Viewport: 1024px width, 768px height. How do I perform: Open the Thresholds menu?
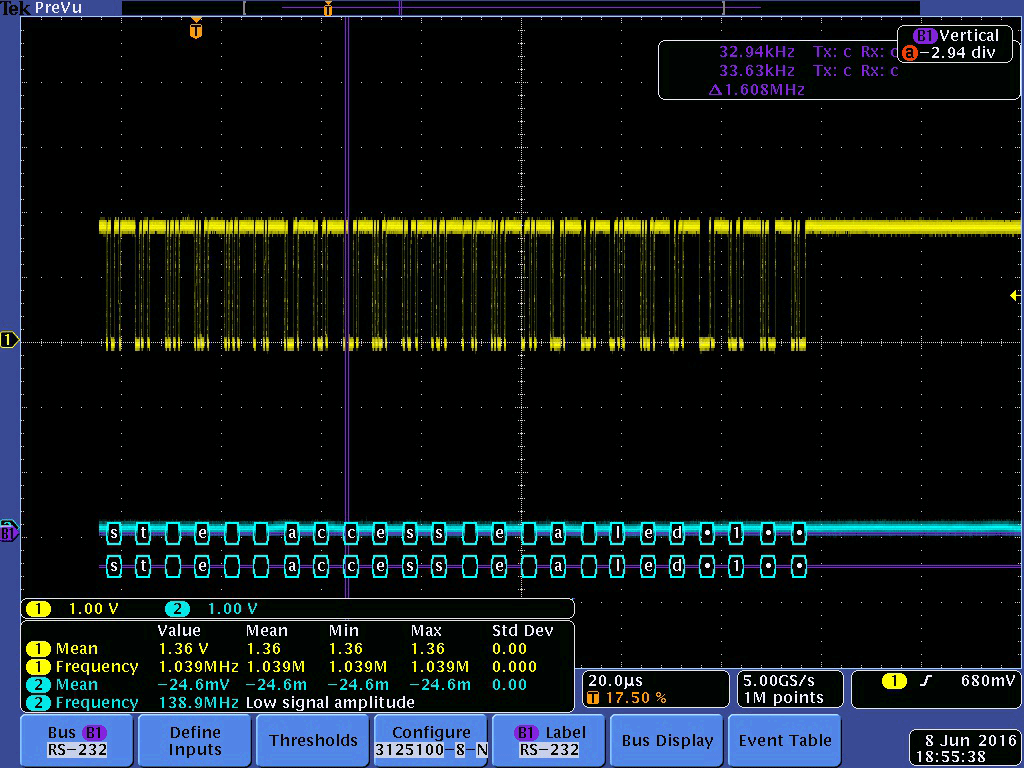pyautogui.click(x=313, y=741)
